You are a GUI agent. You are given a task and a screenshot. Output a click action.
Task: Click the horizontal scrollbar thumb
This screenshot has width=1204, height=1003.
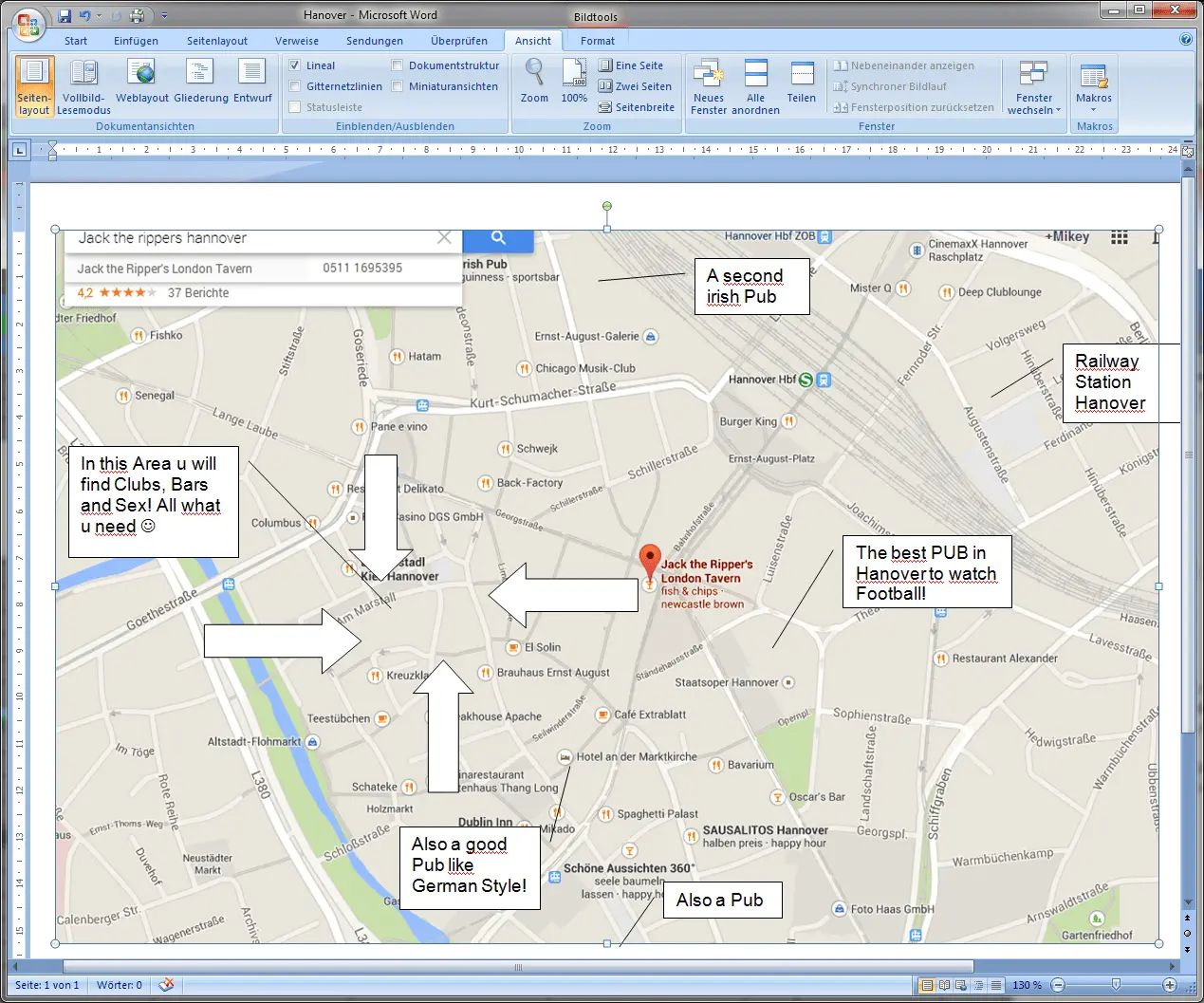pyautogui.click(x=519, y=967)
